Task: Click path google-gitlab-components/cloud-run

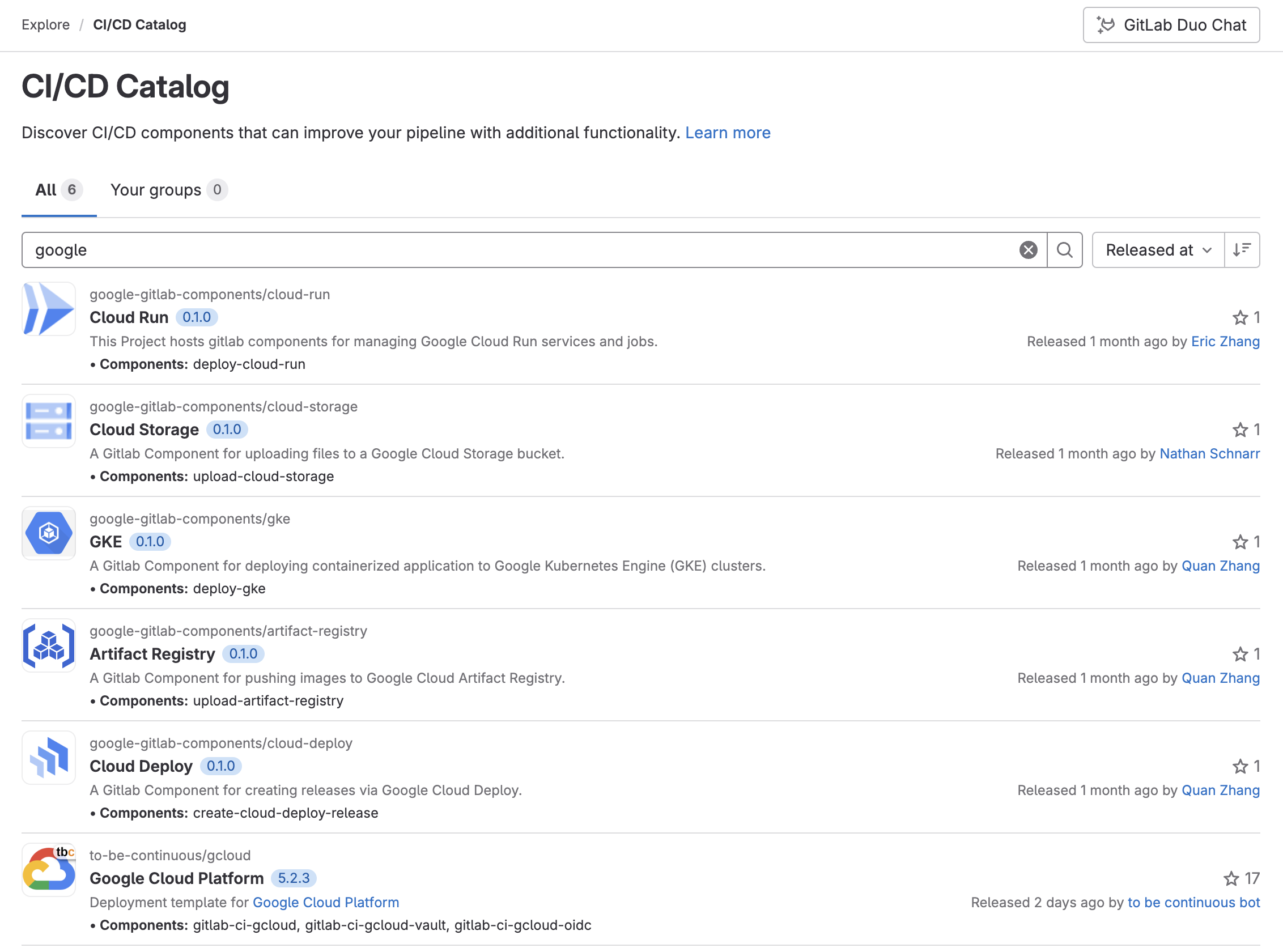Action: point(210,295)
